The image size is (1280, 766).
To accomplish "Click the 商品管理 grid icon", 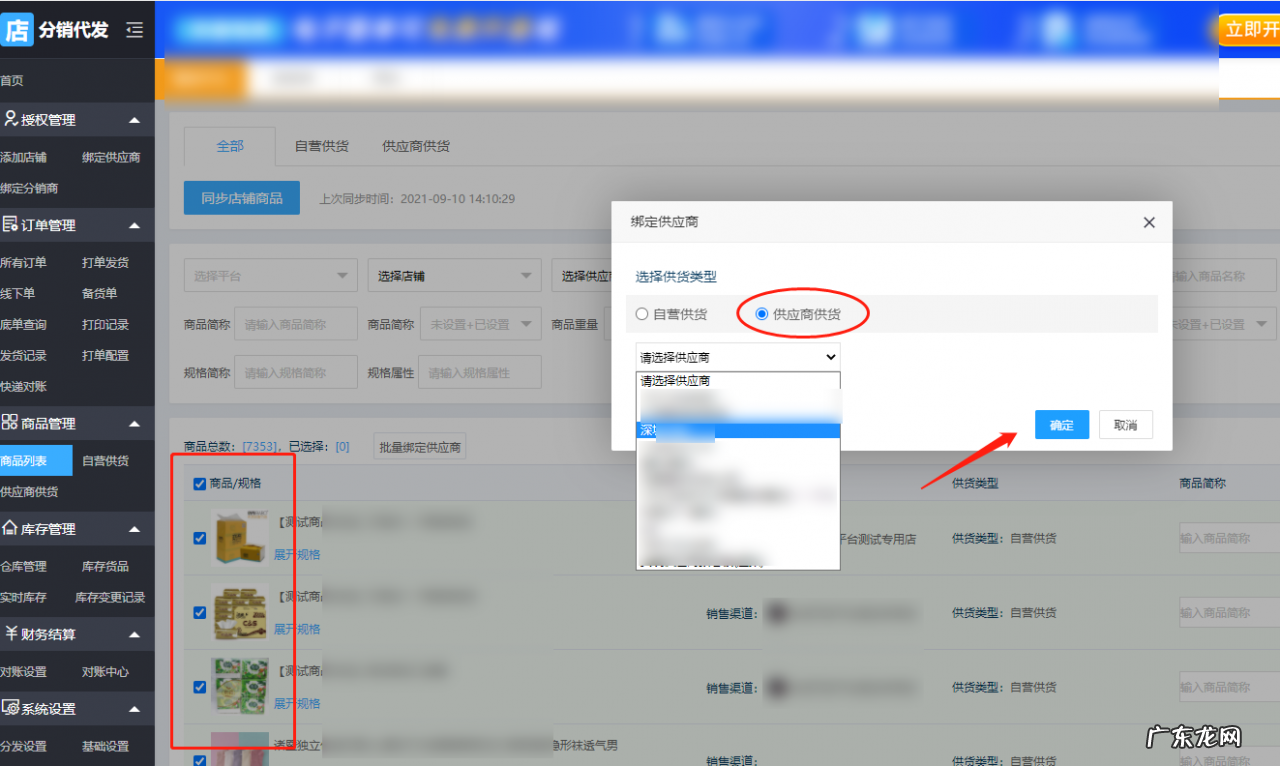I will click(12, 422).
